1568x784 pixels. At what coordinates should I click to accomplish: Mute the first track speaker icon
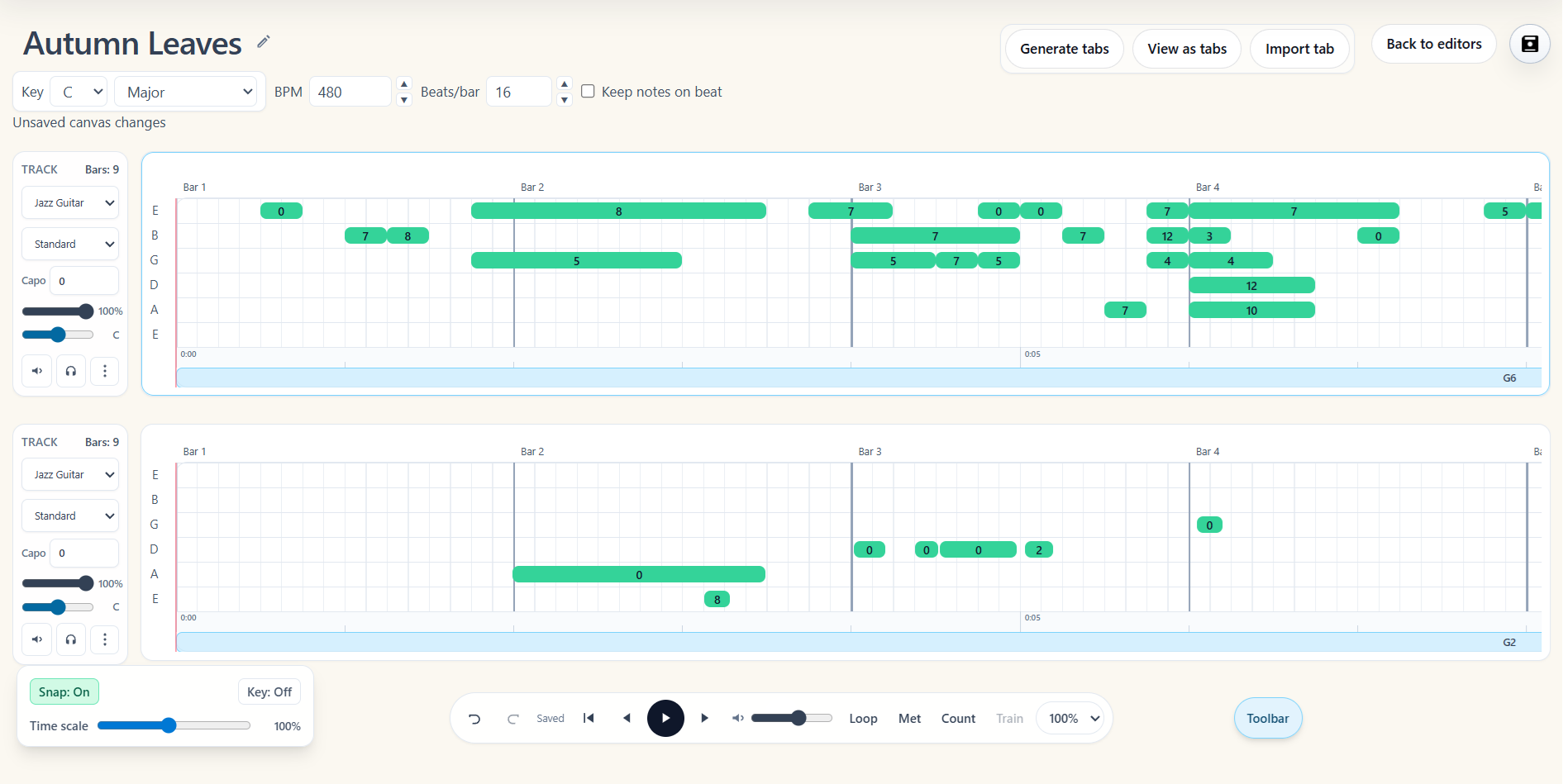click(37, 371)
